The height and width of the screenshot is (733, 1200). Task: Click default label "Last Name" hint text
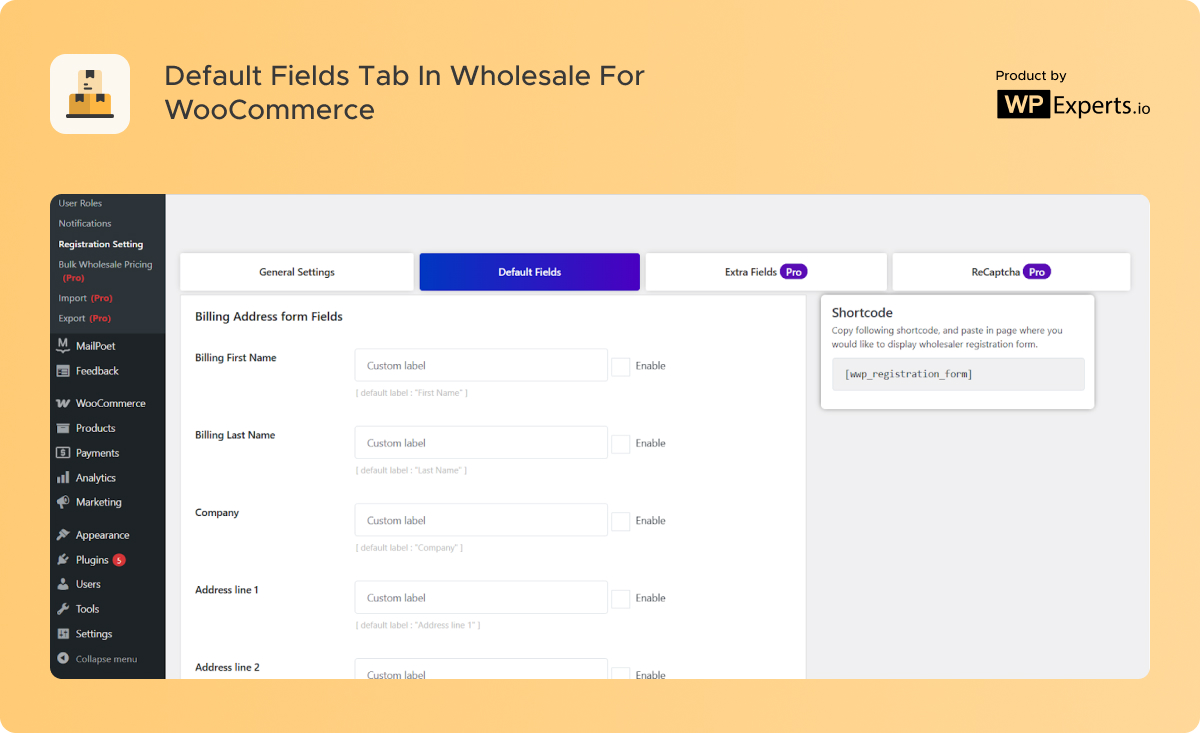[x=411, y=470]
